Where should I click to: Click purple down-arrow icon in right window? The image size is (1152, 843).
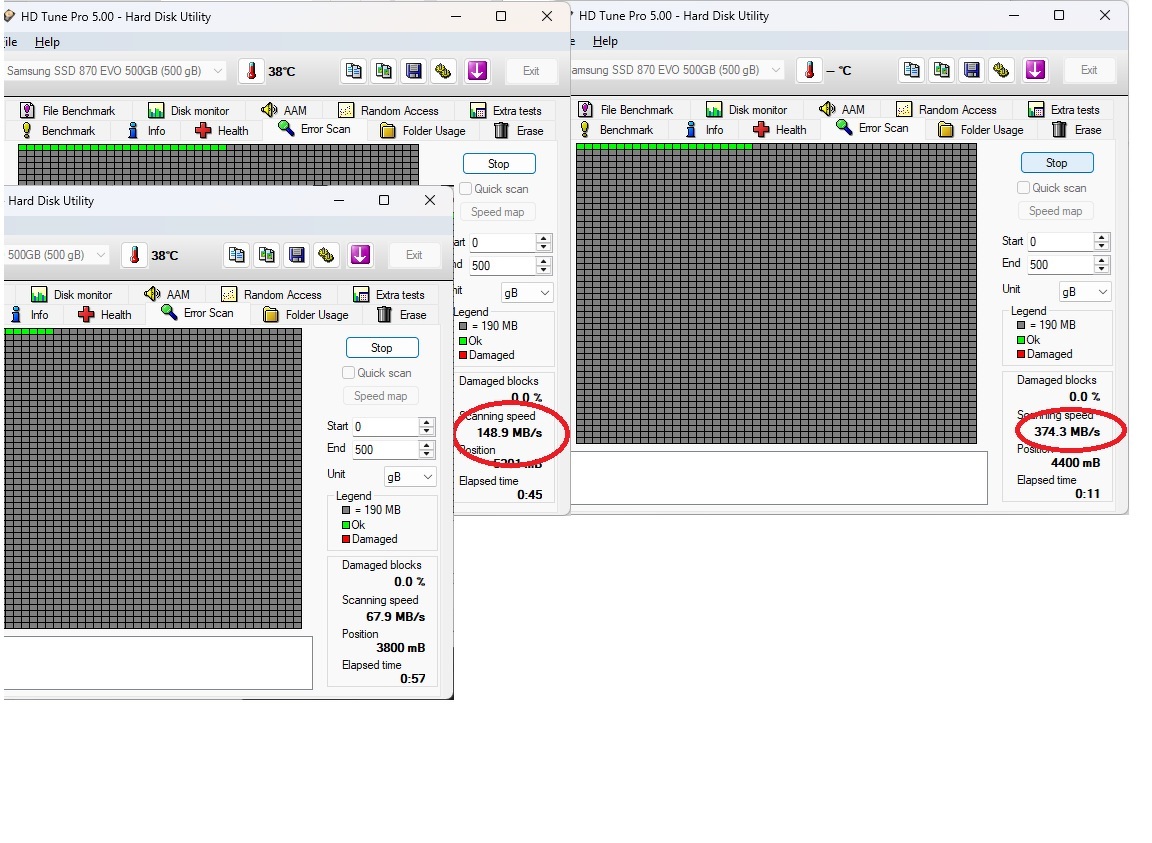tap(1035, 70)
